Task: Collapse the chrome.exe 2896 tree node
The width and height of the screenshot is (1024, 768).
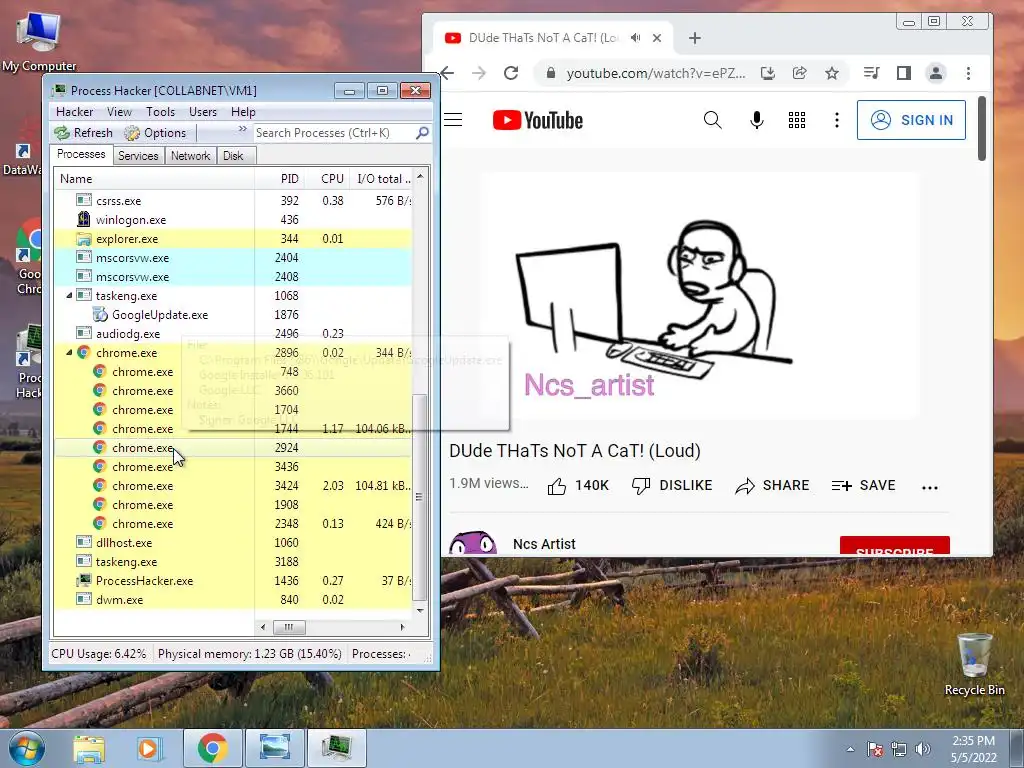Action: tap(69, 353)
